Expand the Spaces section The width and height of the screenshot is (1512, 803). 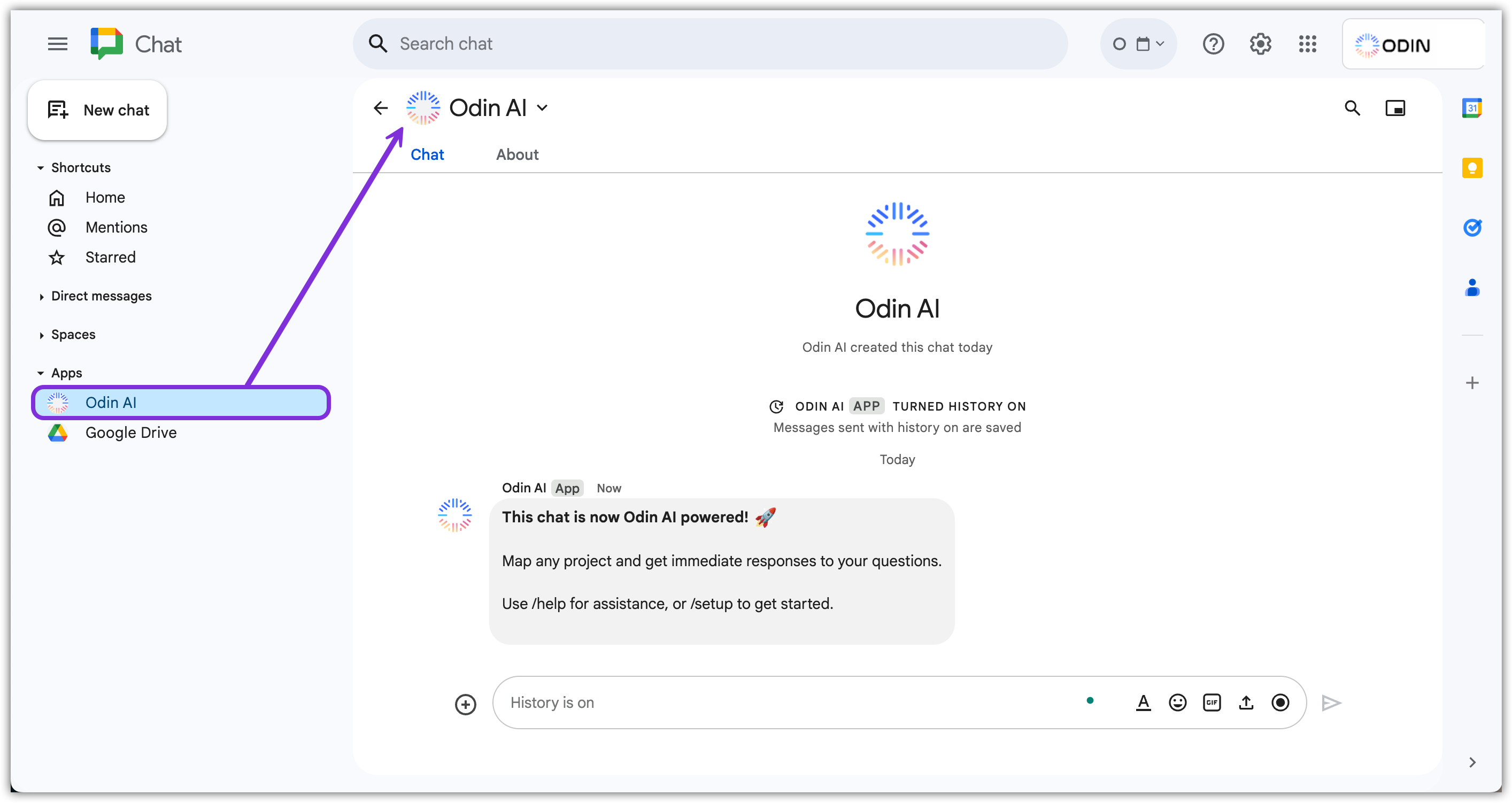pos(42,335)
